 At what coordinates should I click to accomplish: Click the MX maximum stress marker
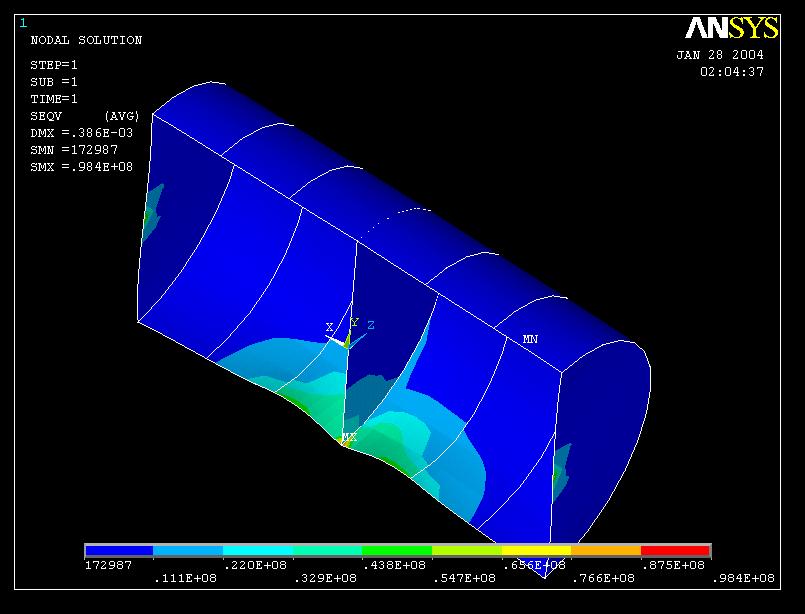[349, 437]
